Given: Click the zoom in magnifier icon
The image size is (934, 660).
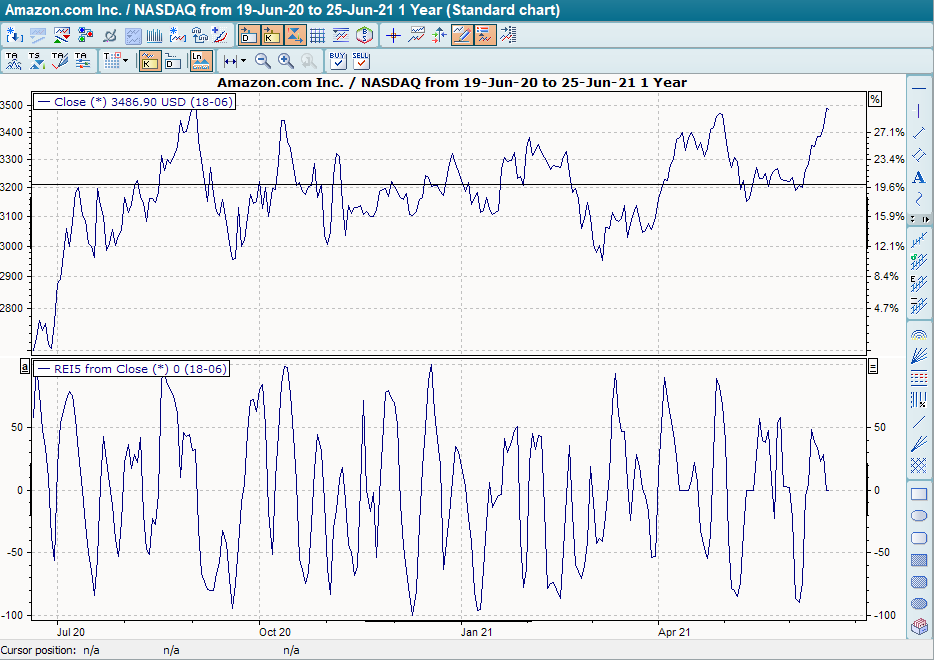Looking at the screenshot, I should pyautogui.click(x=286, y=61).
